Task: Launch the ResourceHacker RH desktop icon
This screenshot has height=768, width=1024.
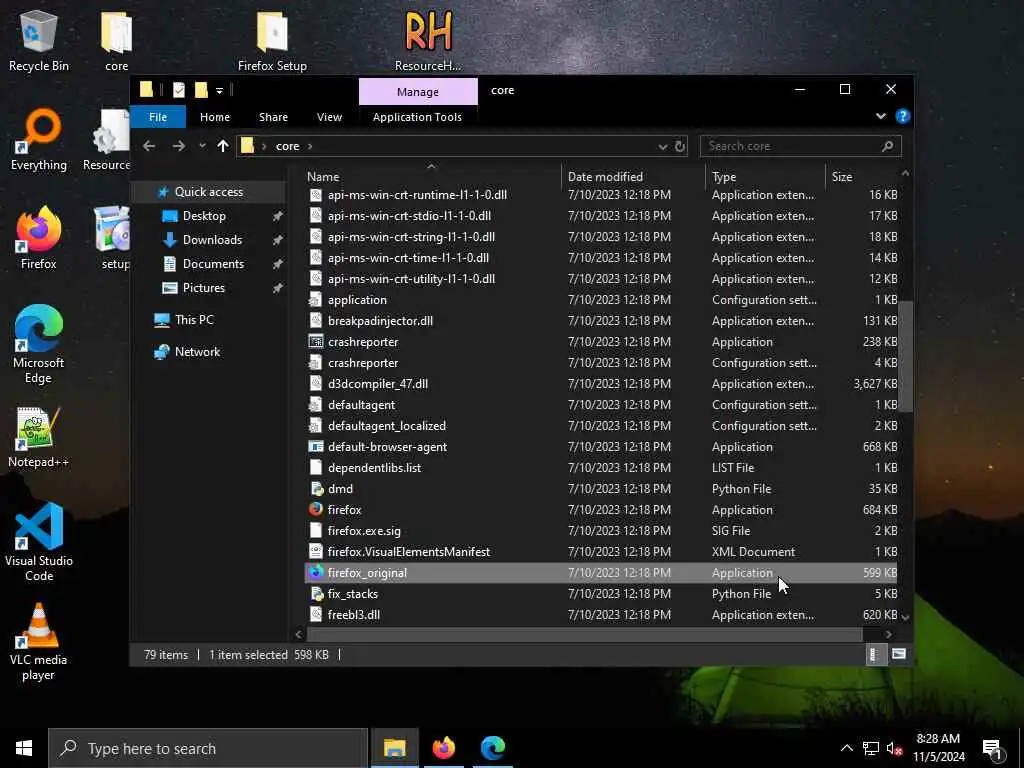Action: pyautogui.click(x=428, y=40)
